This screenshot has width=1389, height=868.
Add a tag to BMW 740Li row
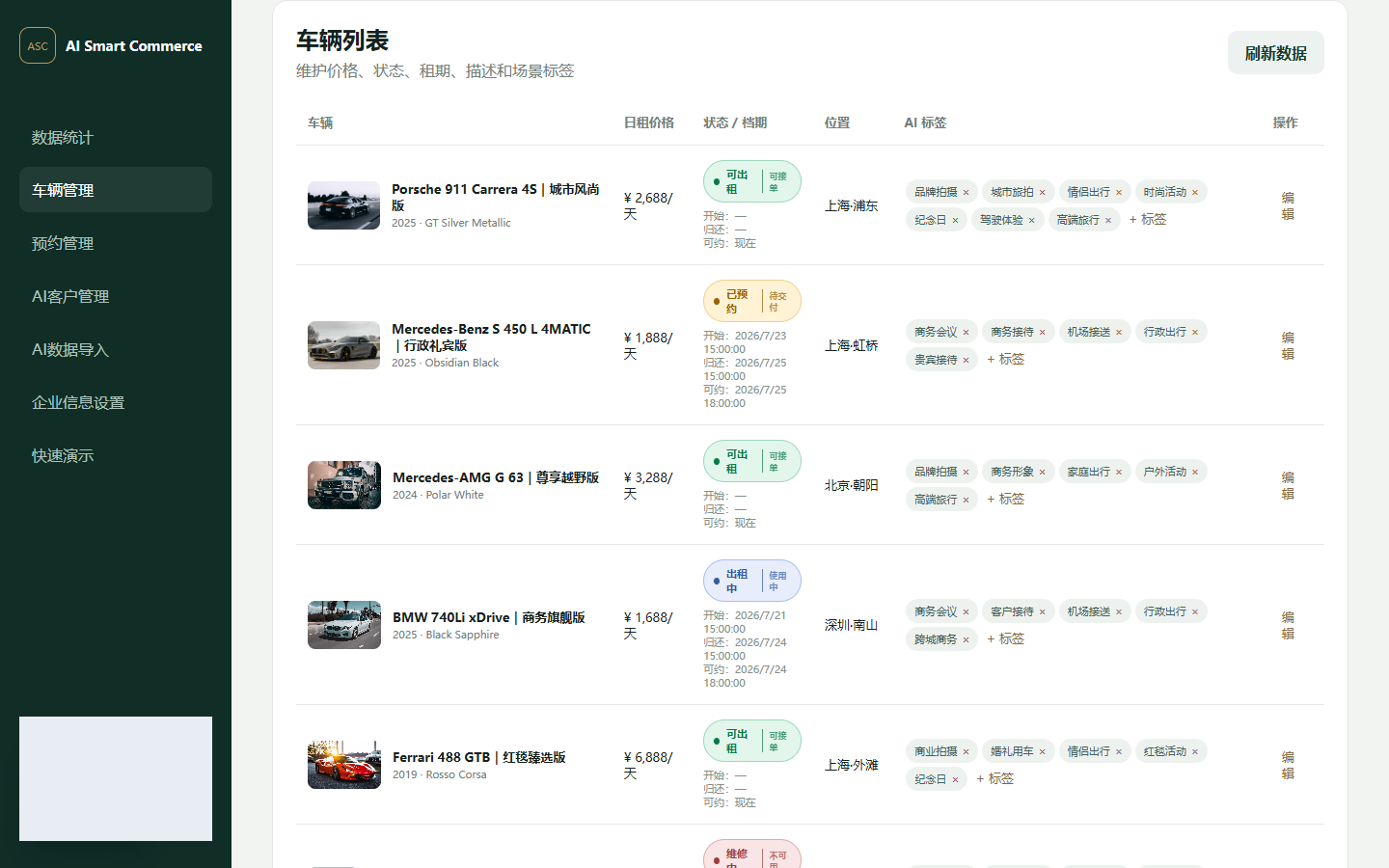pos(1005,638)
